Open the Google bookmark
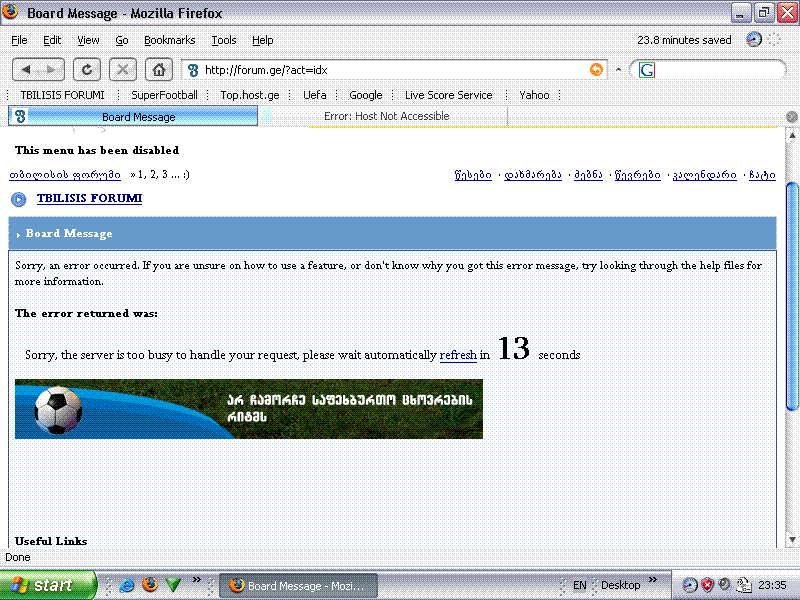The image size is (800, 600). click(366, 95)
